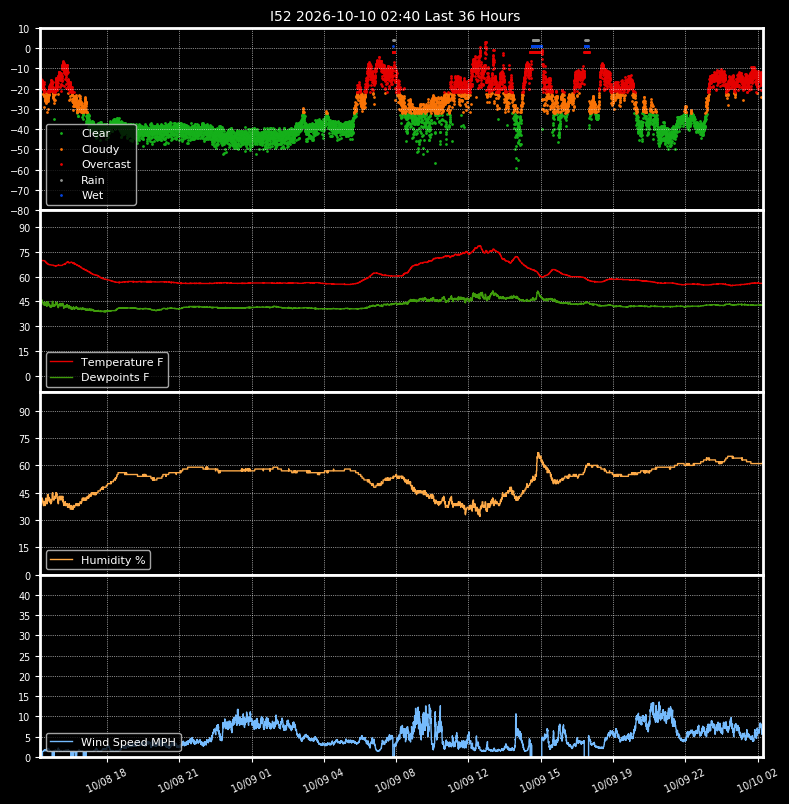Click the red dot marker beside 'Overcast'

[62, 165]
